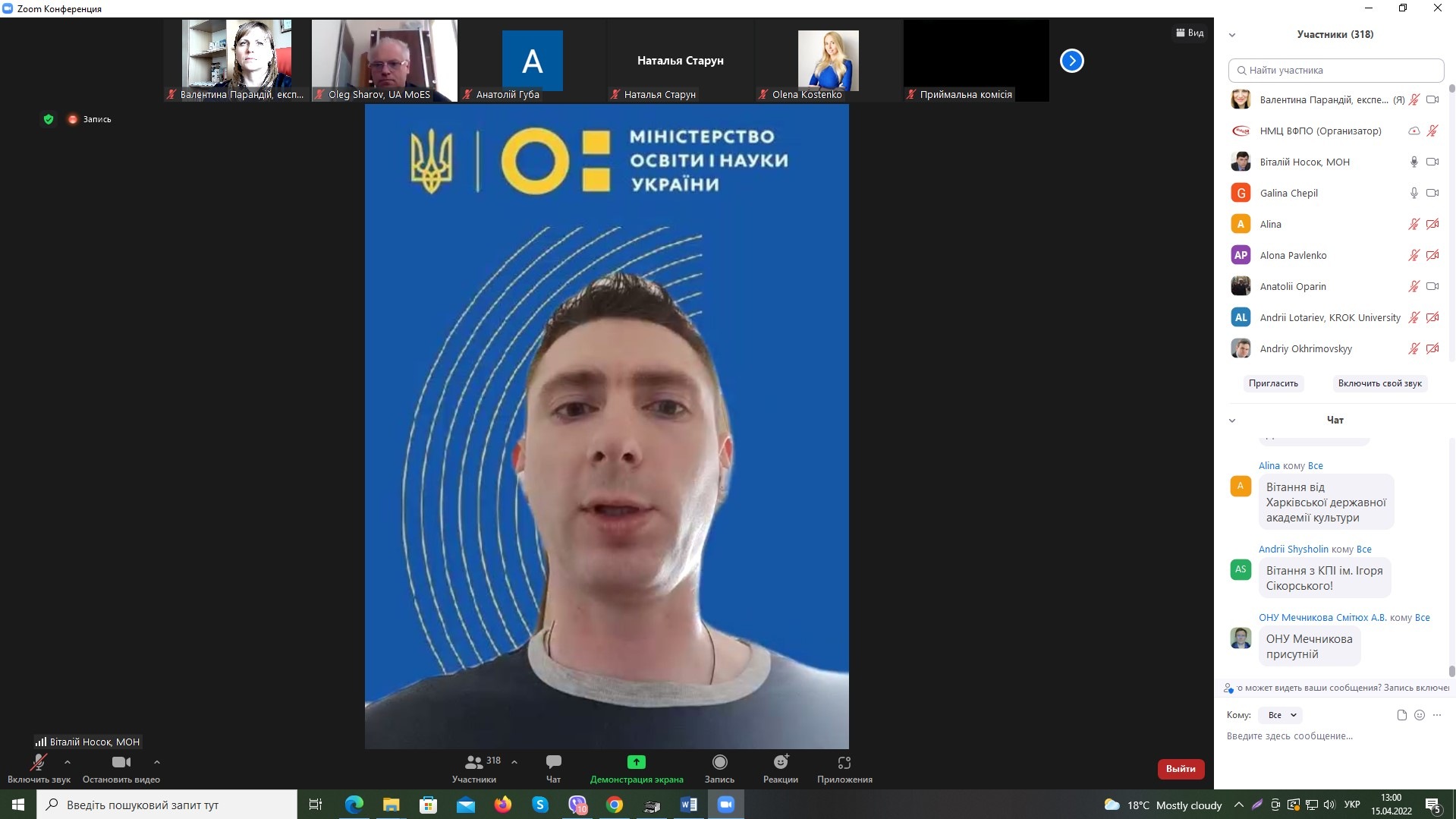Open the Кому: Все recipient dropdown
1456x819 pixels.
[1281, 715]
